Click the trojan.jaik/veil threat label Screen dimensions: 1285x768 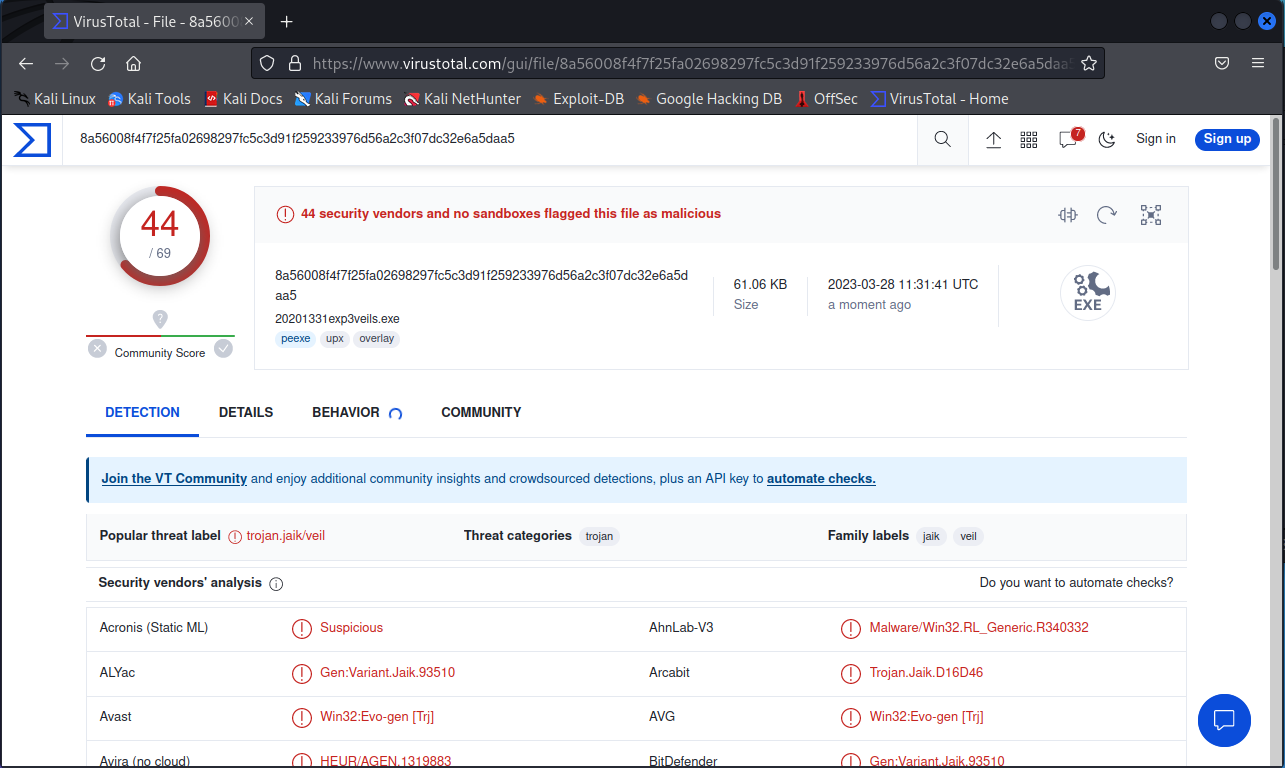tap(286, 536)
